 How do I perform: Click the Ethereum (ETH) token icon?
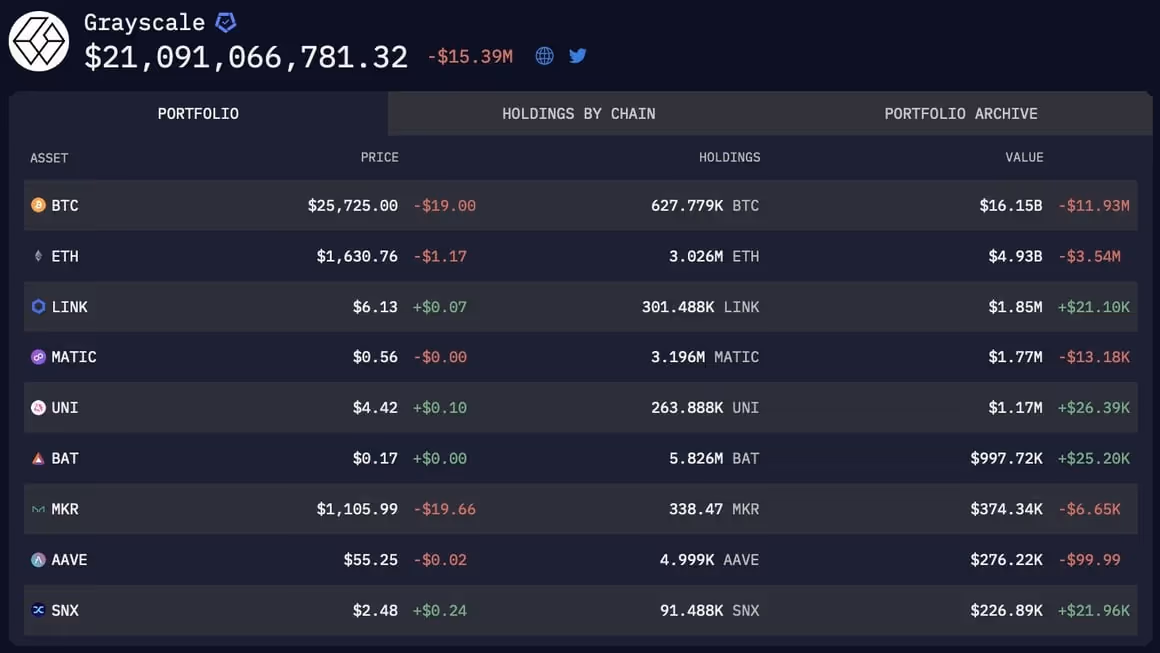(37, 255)
